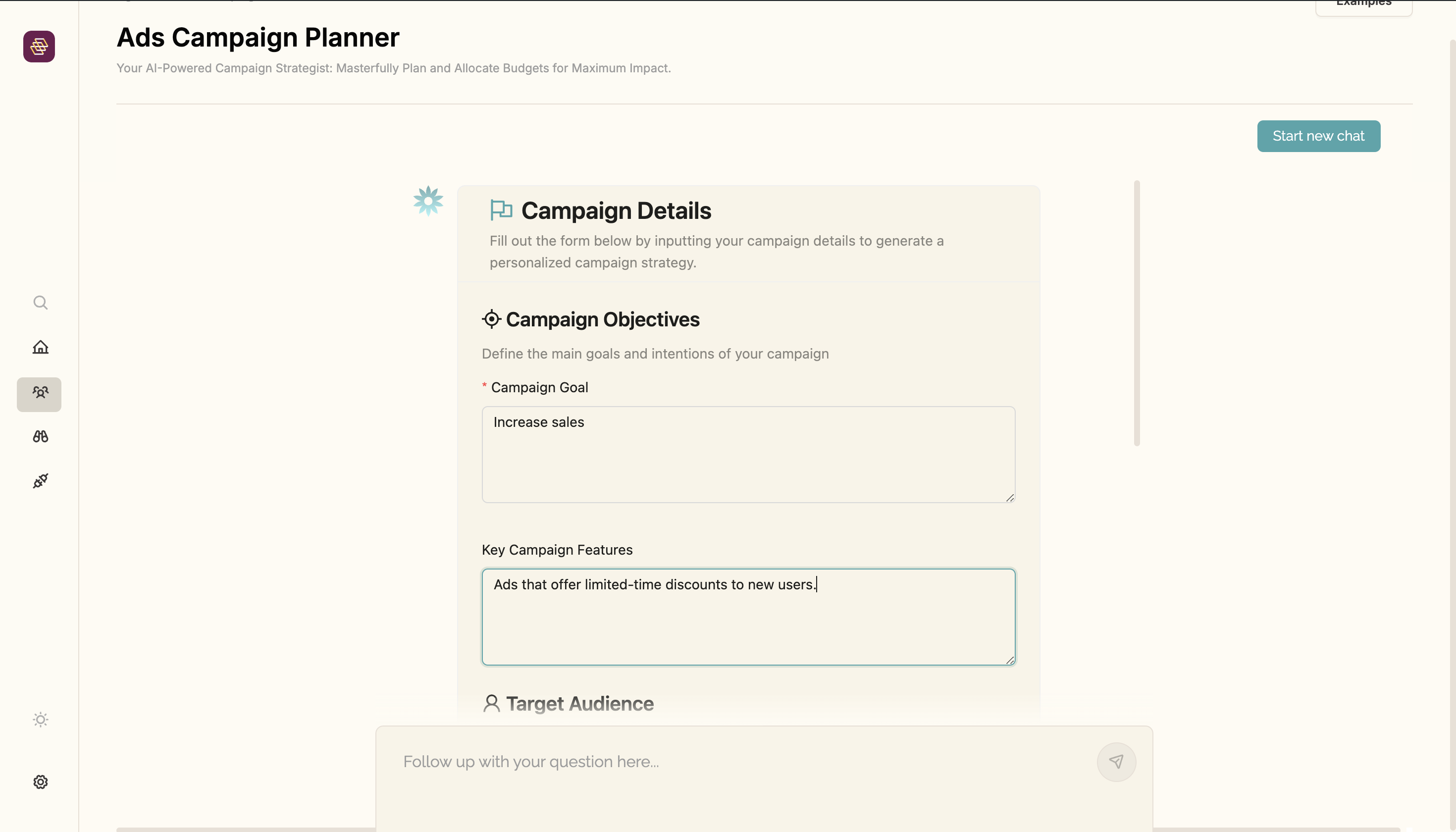This screenshot has height=832, width=1456.
Task: Toggle light theme sun icon
Action: point(40,720)
